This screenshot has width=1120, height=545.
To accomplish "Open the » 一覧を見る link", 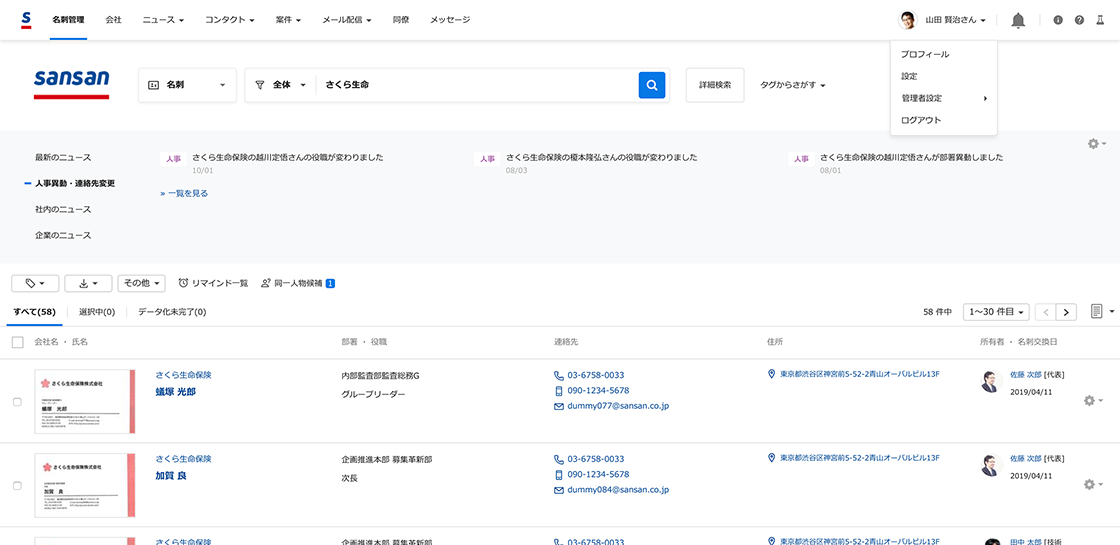I will [x=184, y=193].
